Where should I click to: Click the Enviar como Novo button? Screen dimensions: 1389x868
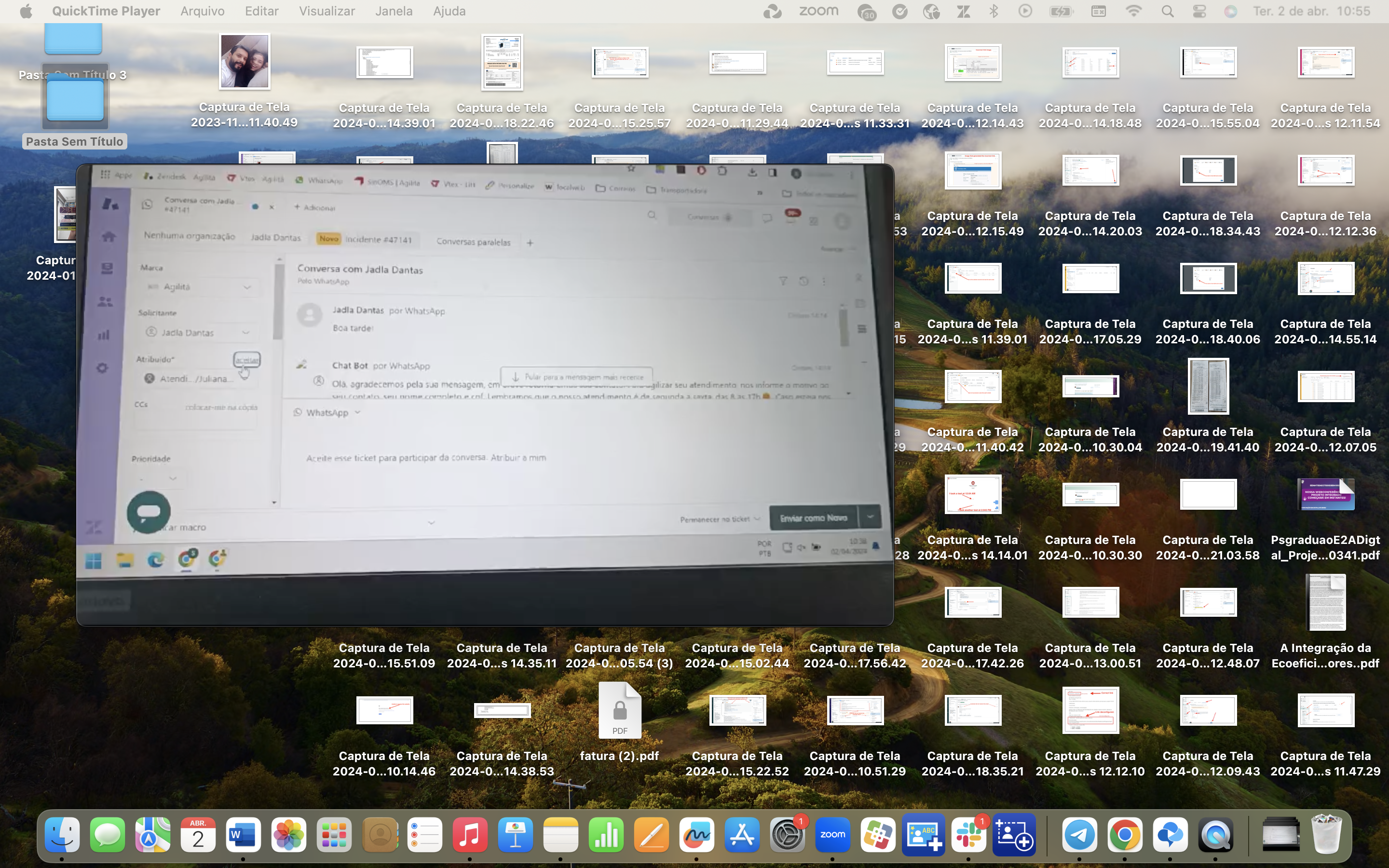coord(813,518)
